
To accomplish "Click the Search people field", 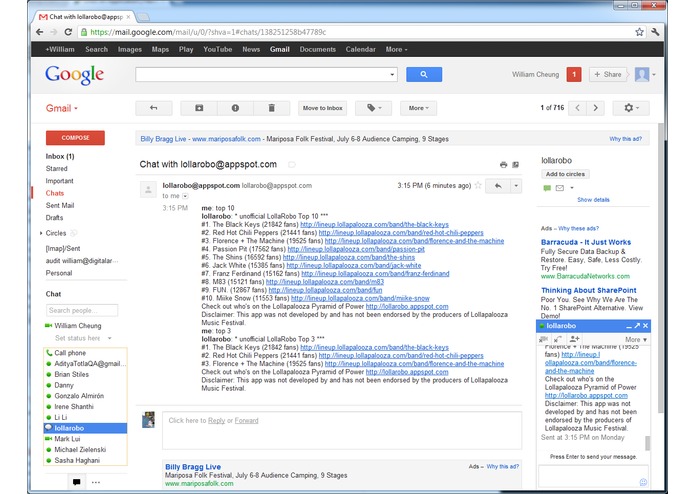I will click(x=82, y=310).
